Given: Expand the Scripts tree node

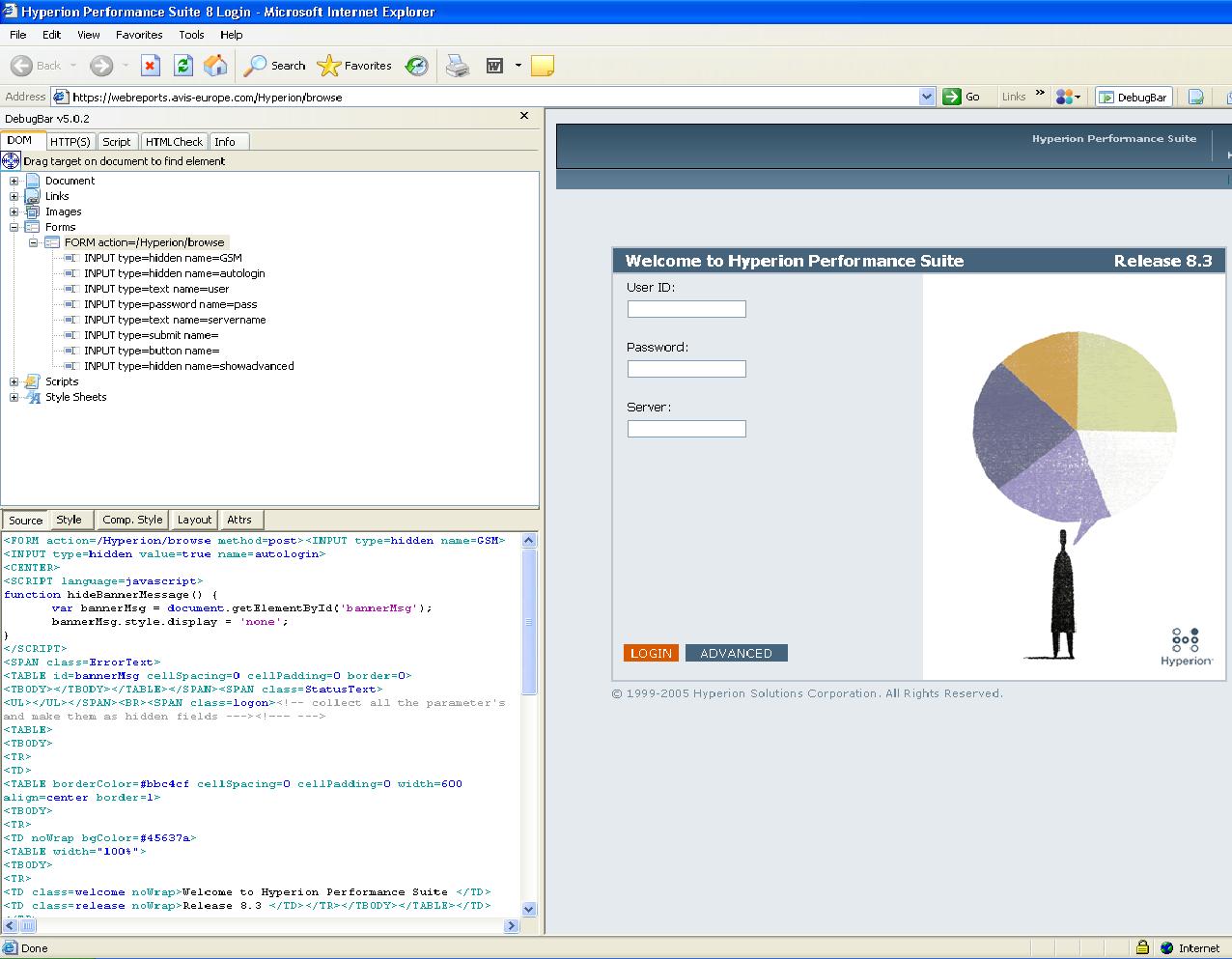Looking at the screenshot, I should [14, 381].
